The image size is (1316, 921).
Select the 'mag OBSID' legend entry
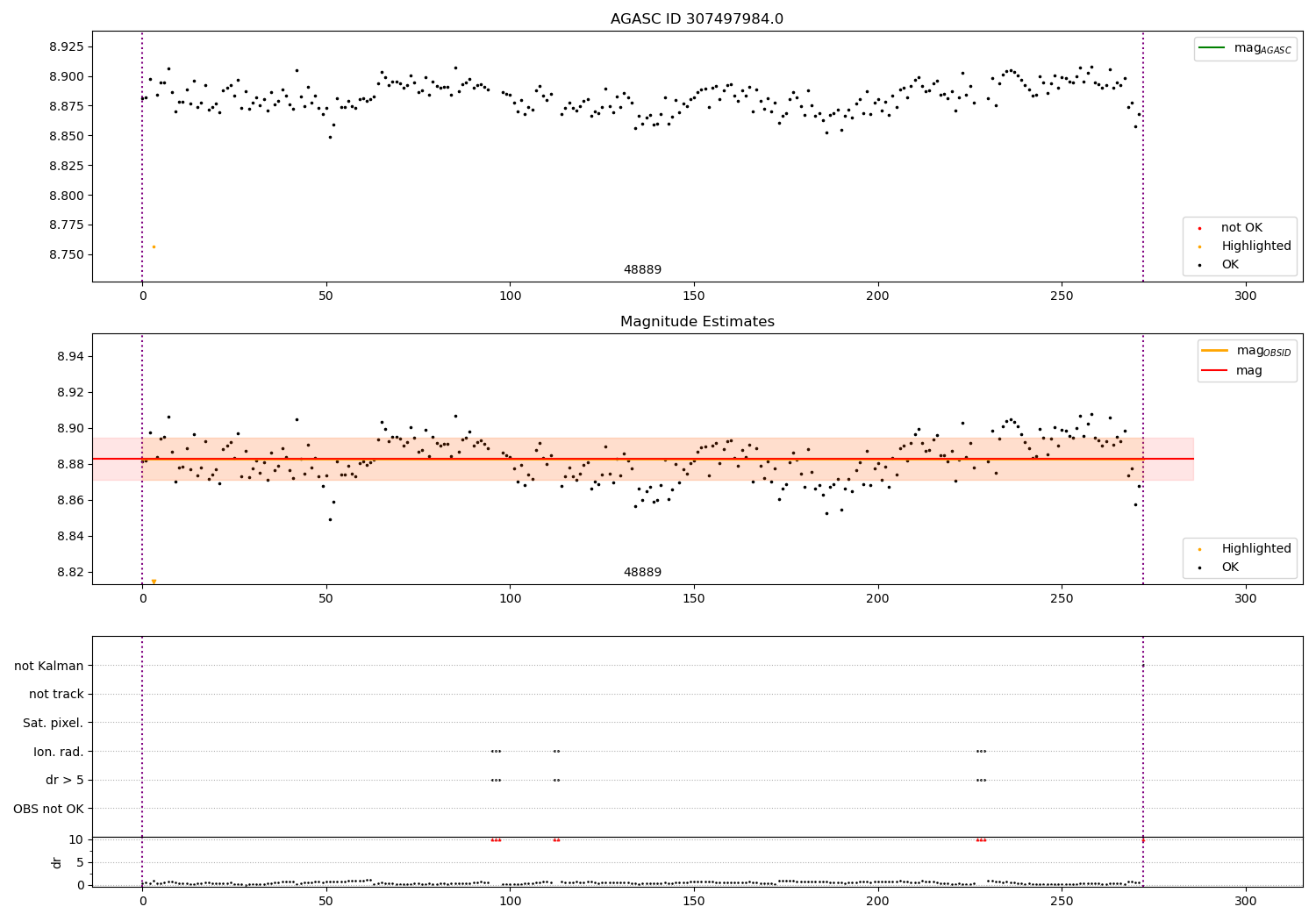point(1246,351)
